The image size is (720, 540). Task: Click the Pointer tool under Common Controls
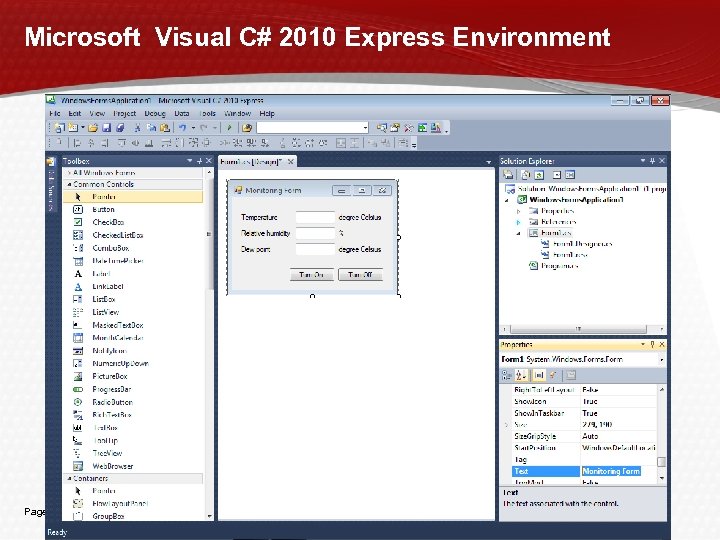[133, 197]
